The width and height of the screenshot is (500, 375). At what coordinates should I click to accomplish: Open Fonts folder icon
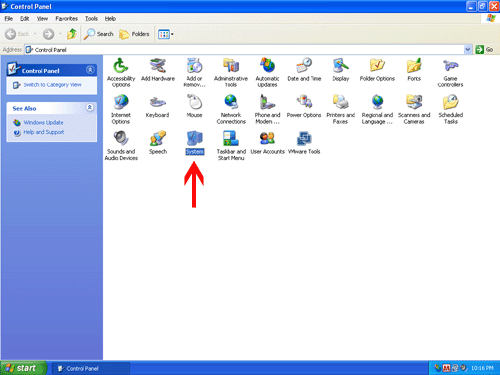[414, 66]
